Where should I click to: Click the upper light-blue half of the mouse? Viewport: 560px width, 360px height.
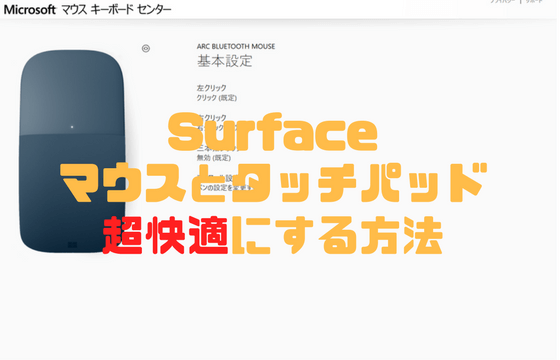click(72, 93)
